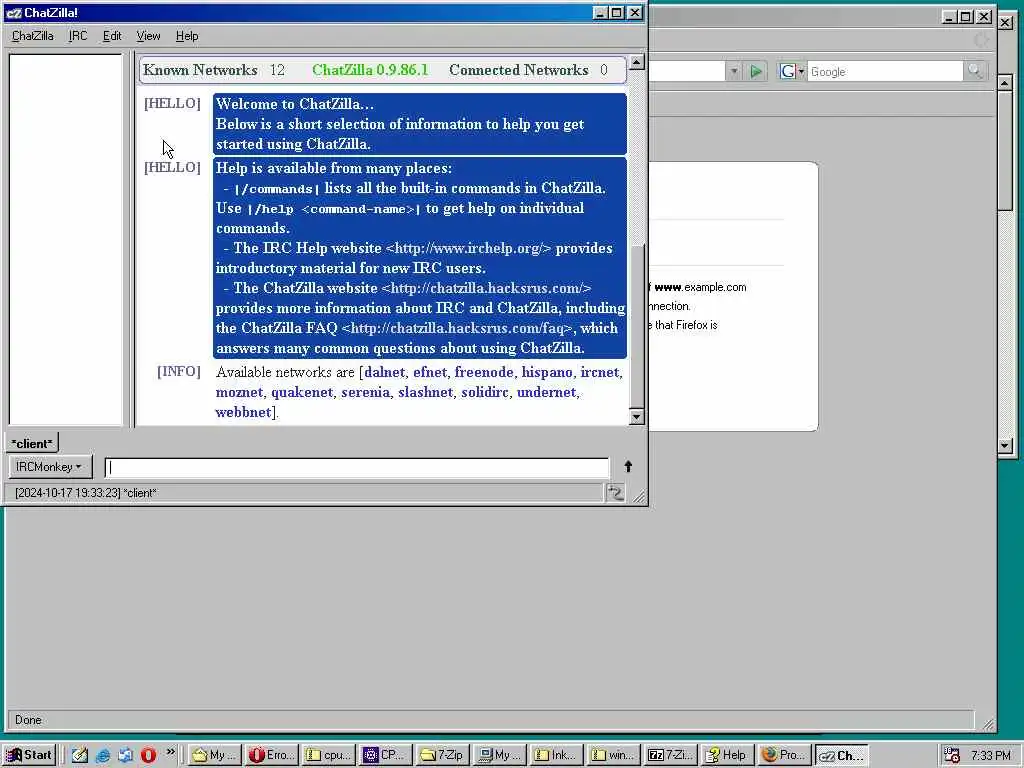Image resolution: width=1024 pixels, height=768 pixels.
Task: Click the message input field
Action: click(357, 468)
